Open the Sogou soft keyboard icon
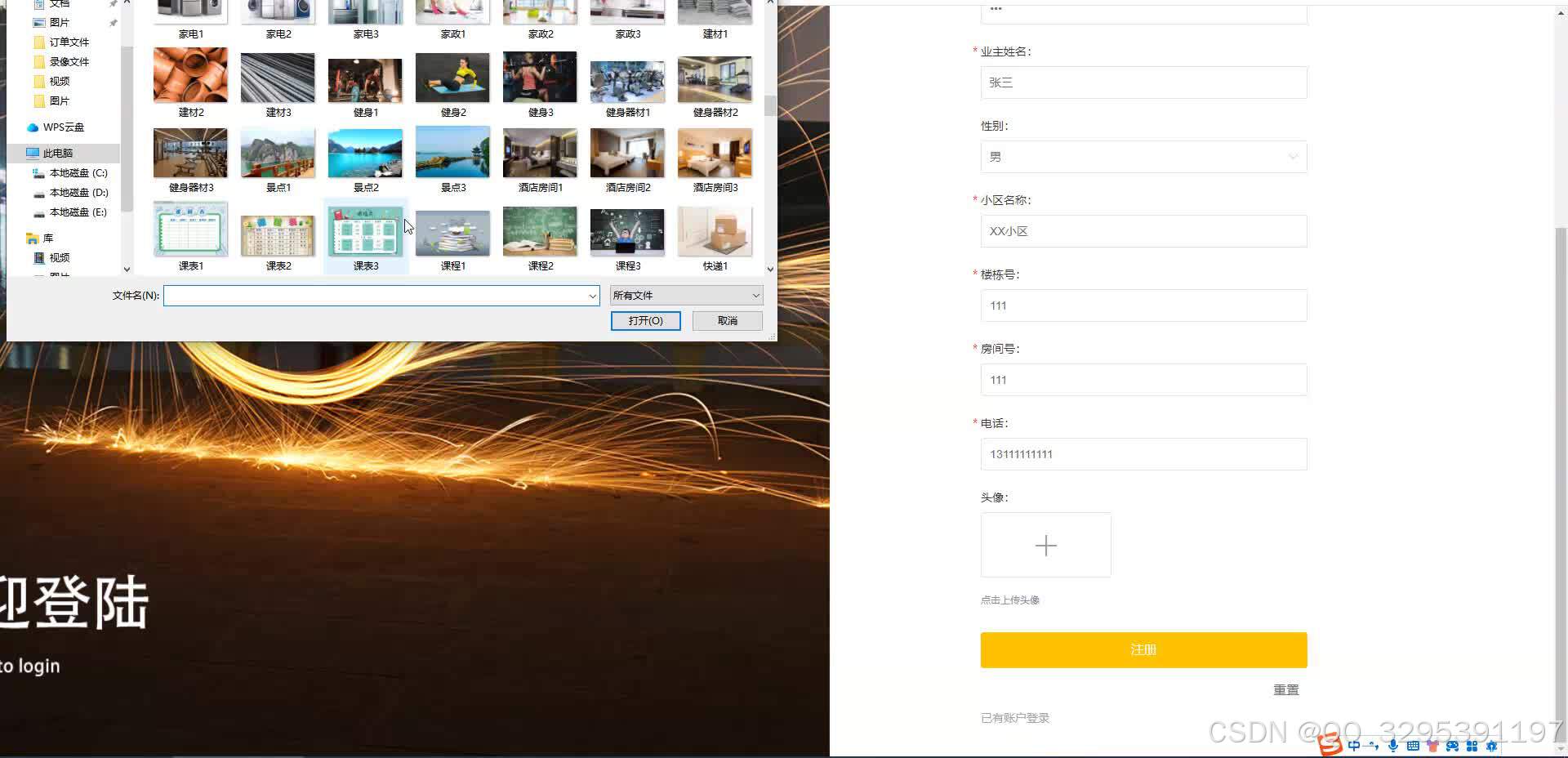This screenshot has height=758, width=1568. tap(1412, 746)
